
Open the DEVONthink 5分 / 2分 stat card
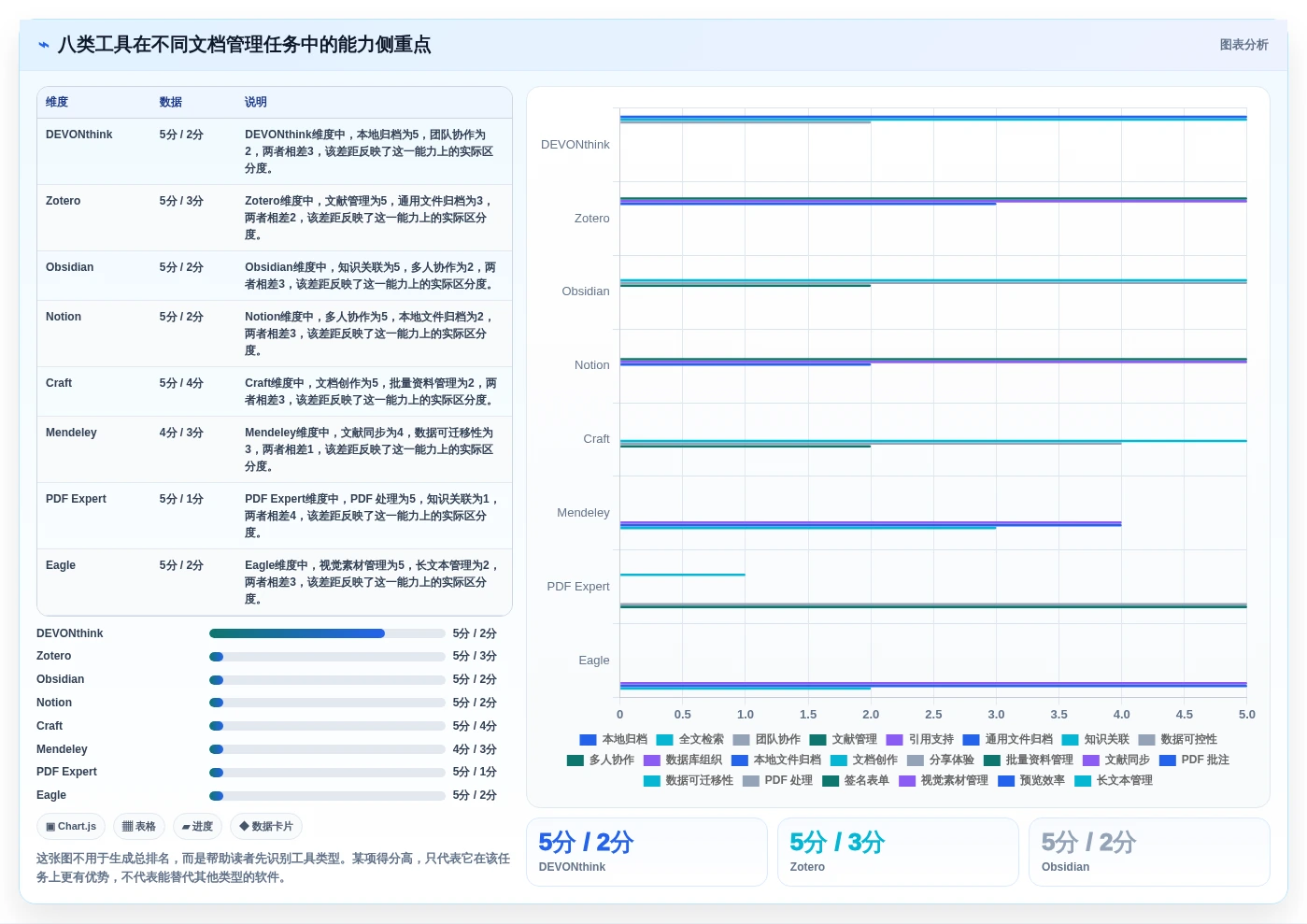click(646, 852)
